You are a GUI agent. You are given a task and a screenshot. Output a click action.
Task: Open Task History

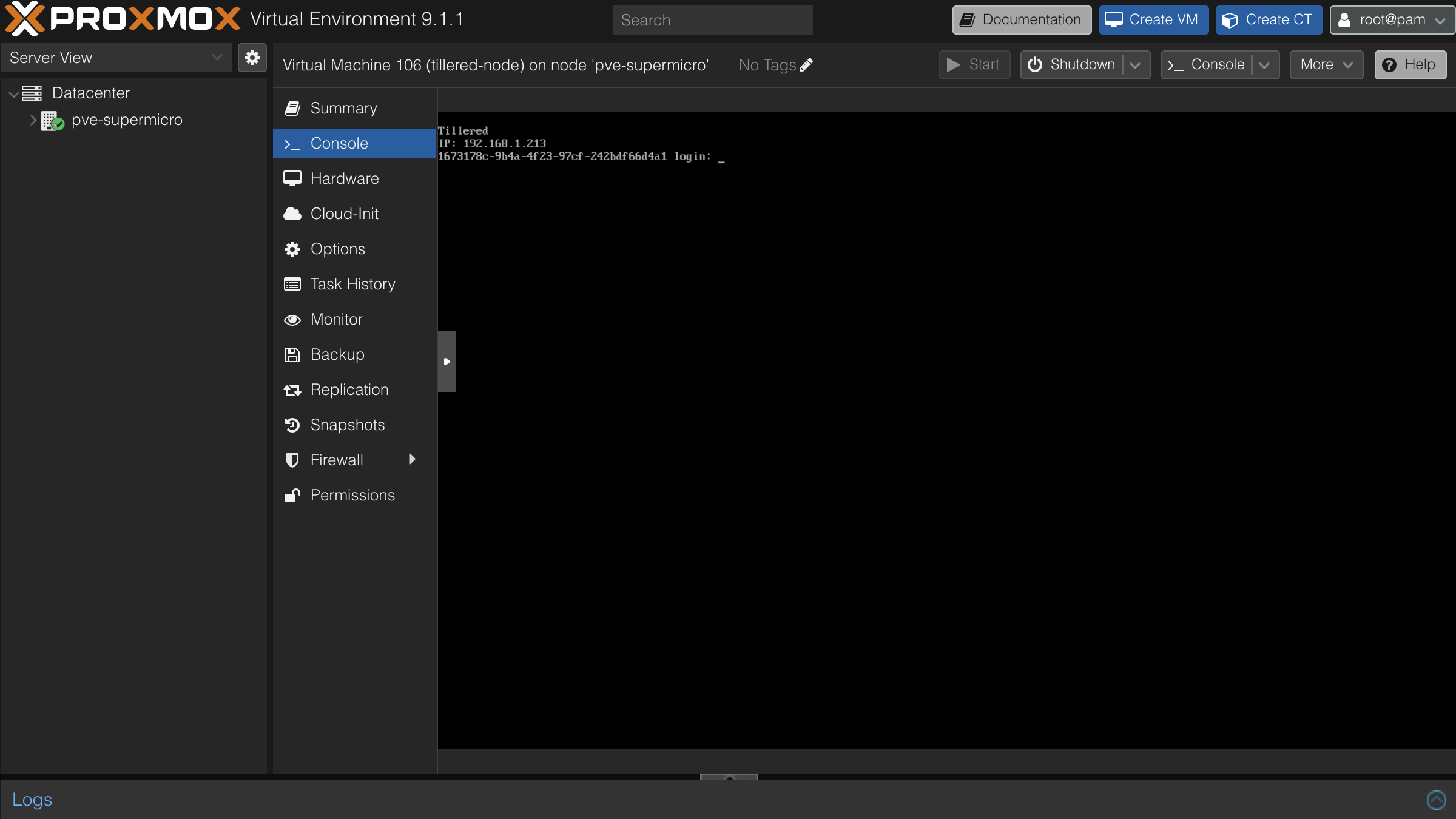coord(355,284)
